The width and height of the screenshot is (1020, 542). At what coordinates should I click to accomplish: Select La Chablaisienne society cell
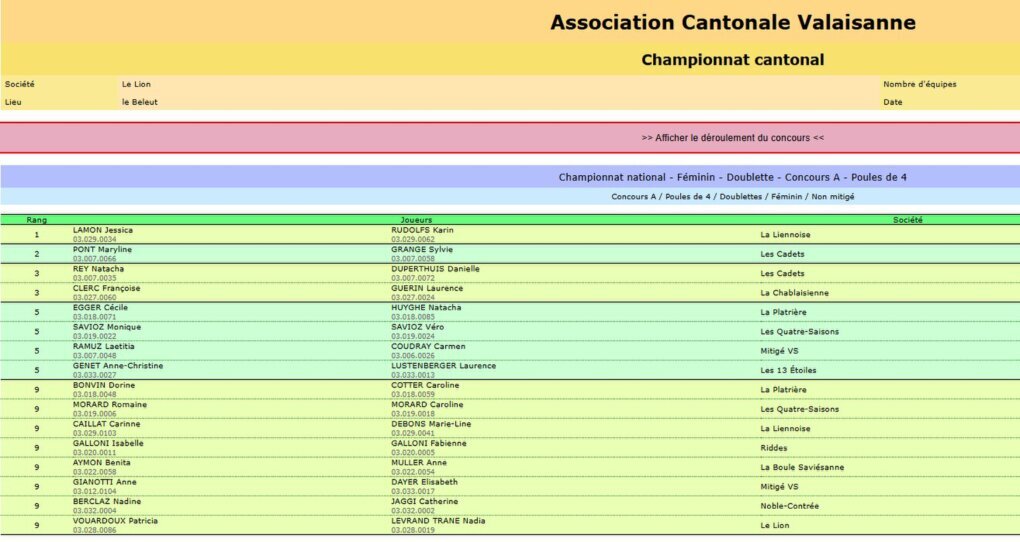794,293
